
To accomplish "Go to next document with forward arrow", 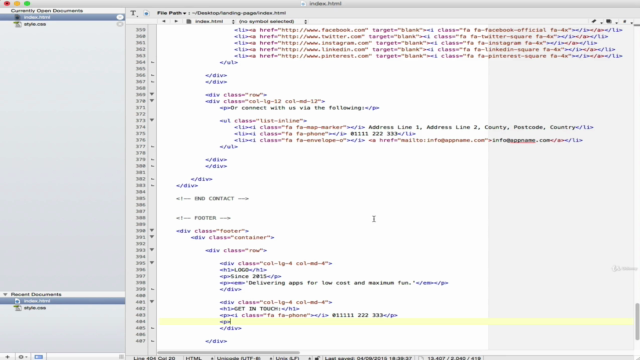I will (x=176, y=21).
